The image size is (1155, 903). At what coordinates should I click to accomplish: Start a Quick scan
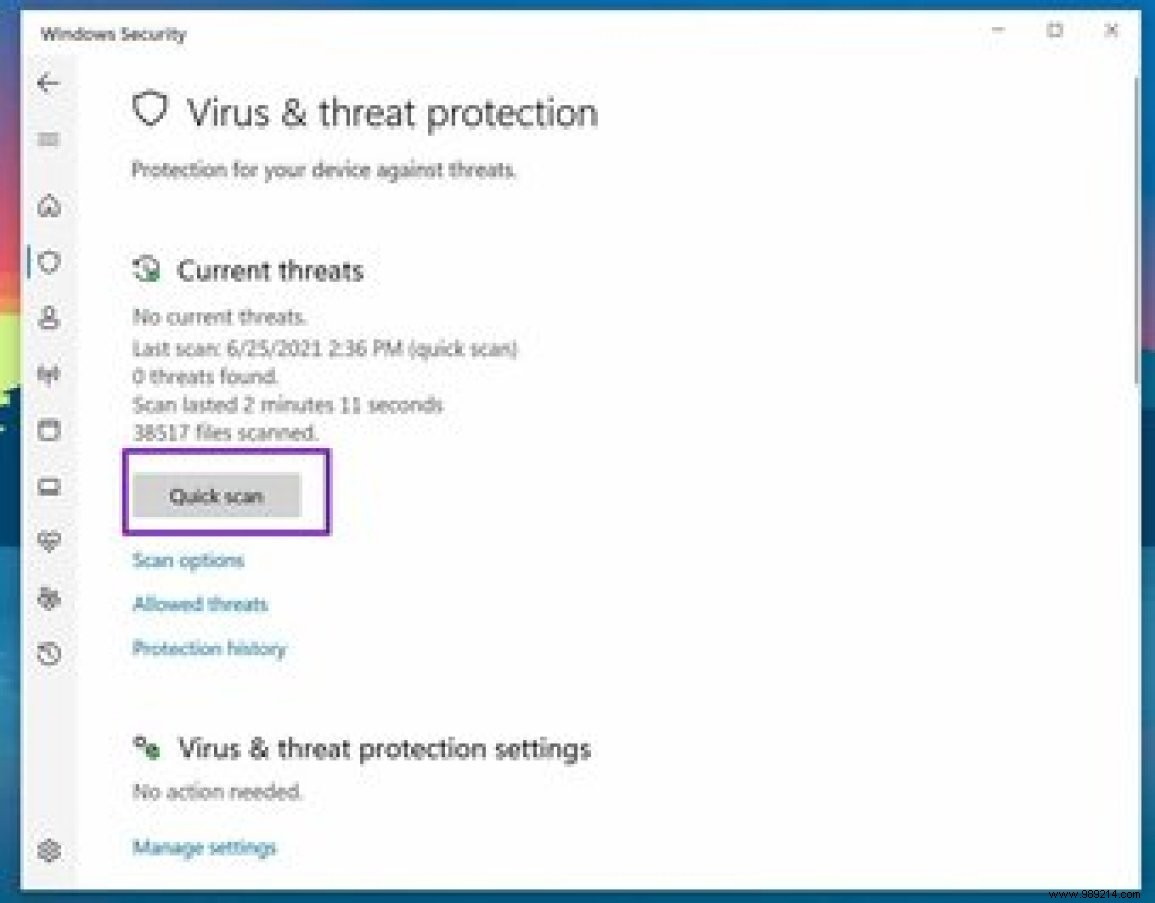[x=216, y=495]
